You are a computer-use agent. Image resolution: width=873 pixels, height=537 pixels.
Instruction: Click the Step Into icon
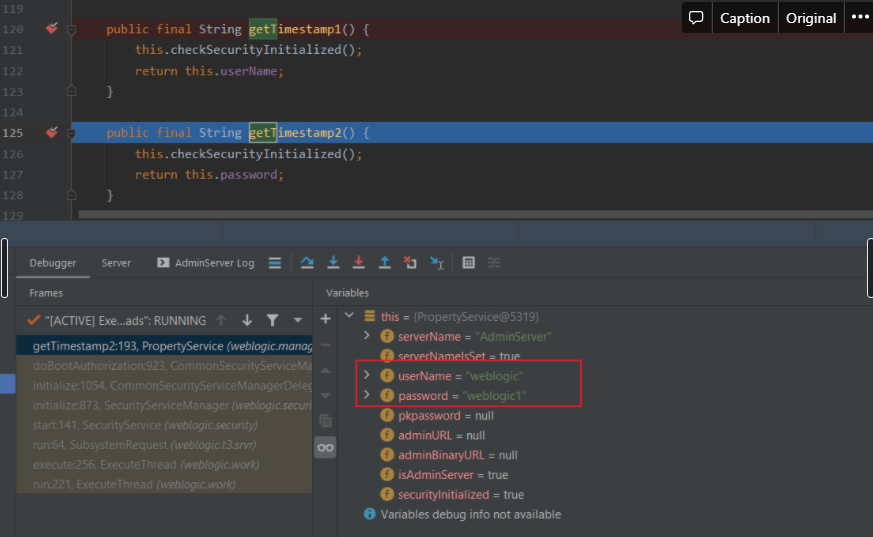tap(333, 263)
